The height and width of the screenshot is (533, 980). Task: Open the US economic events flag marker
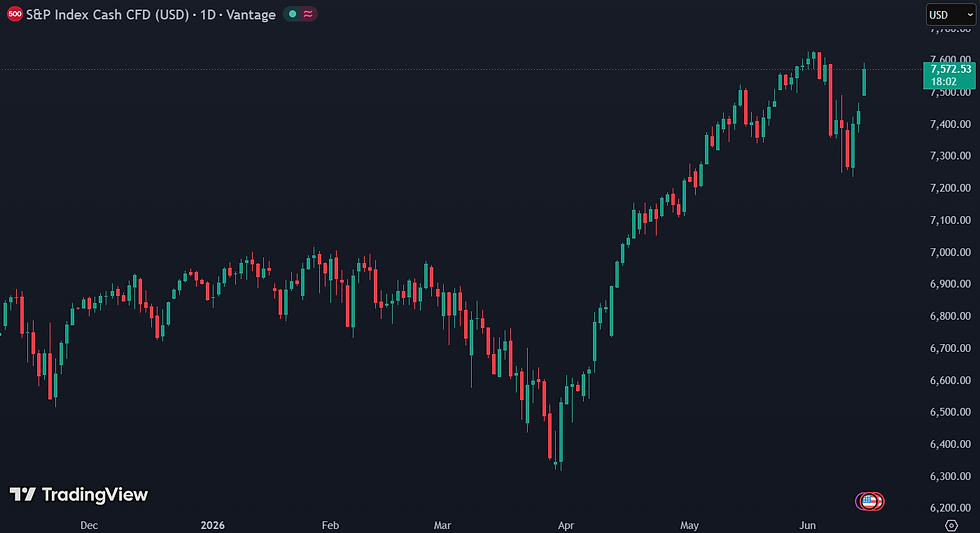869,501
